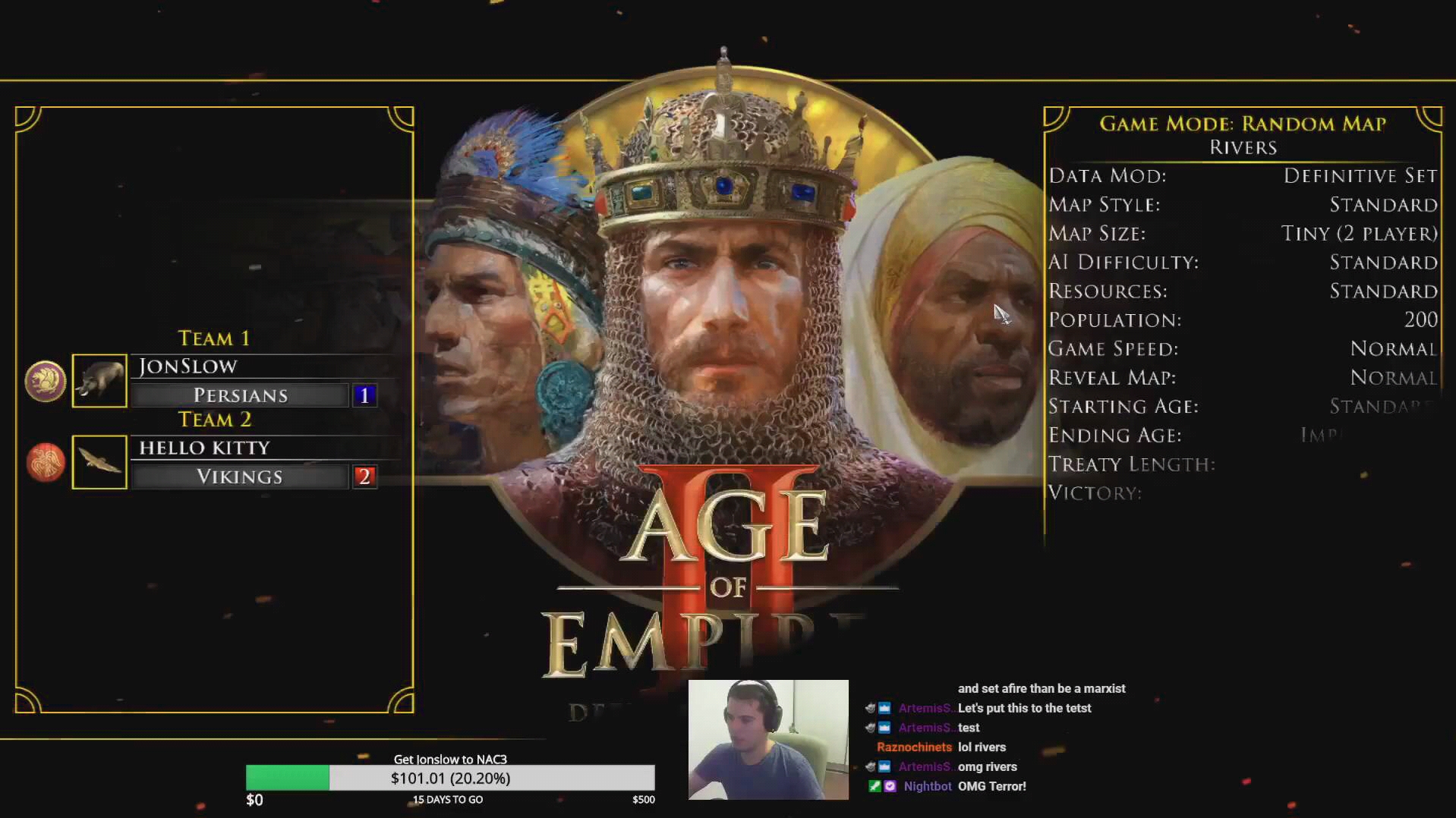Click the 'Starting Age:' label
Screen dimensions: 1456x818
1124,407
